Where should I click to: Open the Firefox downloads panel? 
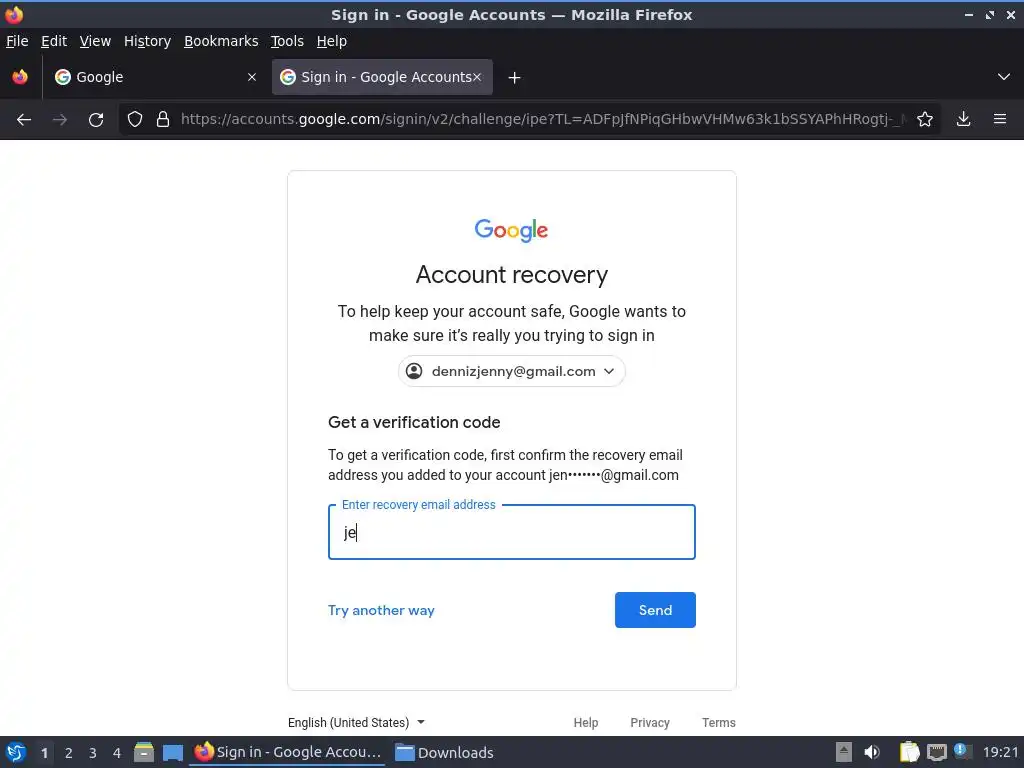point(963,119)
